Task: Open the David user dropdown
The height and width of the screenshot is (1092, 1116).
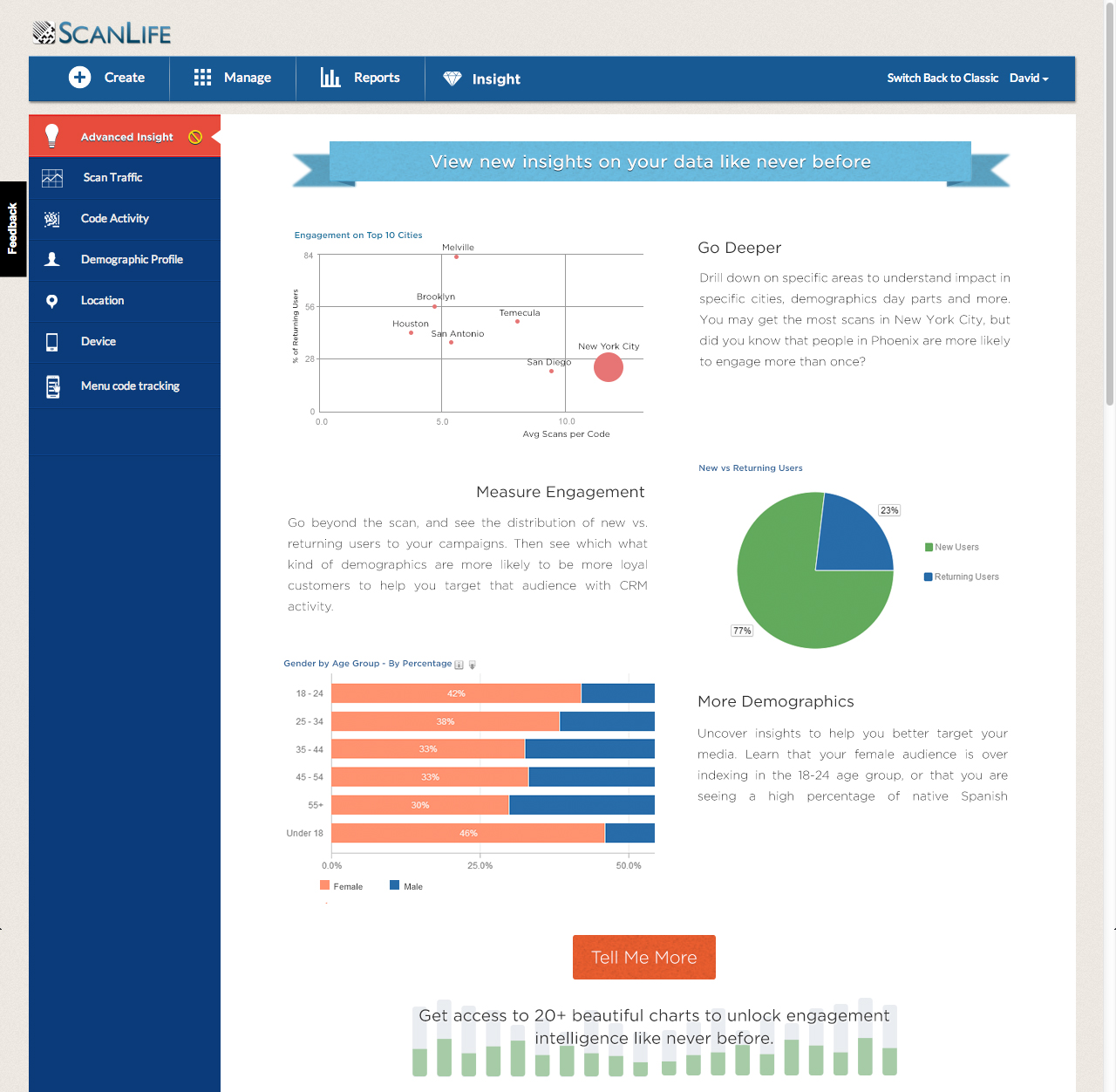Action: tap(1029, 78)
